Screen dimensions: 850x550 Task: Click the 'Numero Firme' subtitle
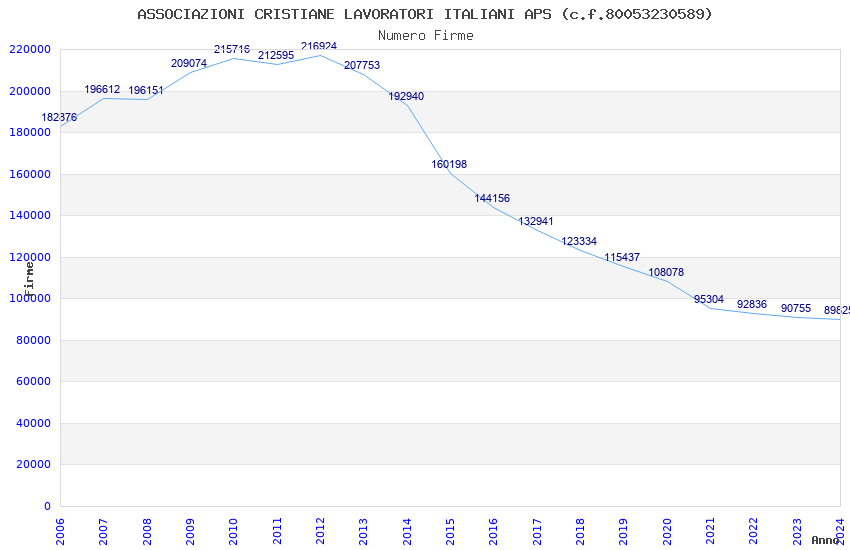[426, 36]
